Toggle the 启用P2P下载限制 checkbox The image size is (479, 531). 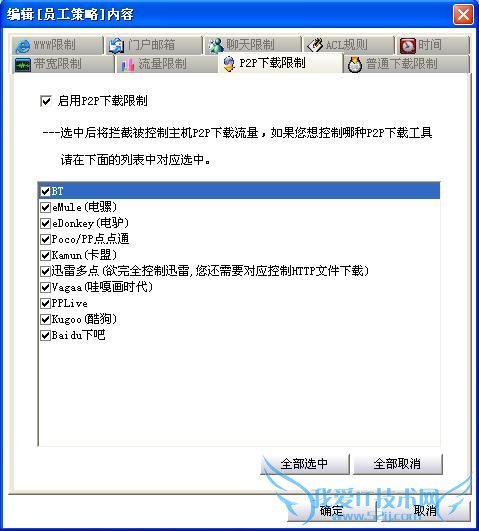(45, 101)
